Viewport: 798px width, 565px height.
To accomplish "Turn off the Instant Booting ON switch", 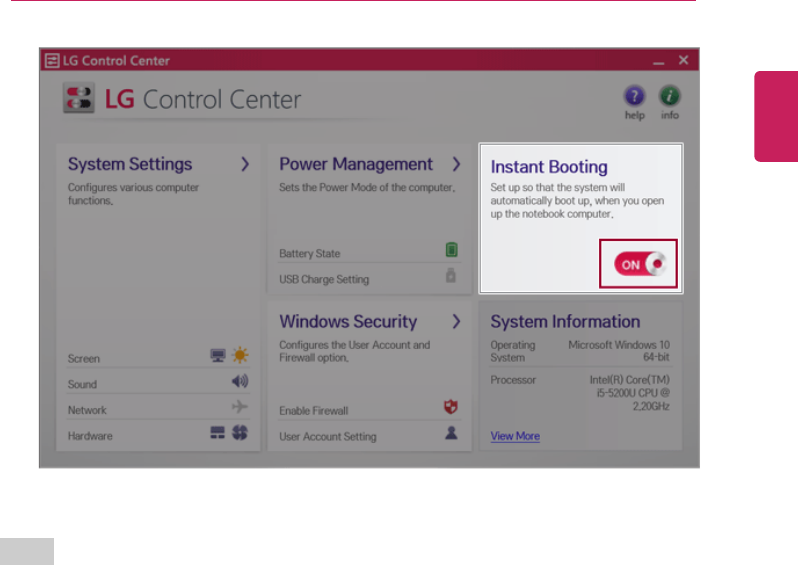I will pos(640,264).
